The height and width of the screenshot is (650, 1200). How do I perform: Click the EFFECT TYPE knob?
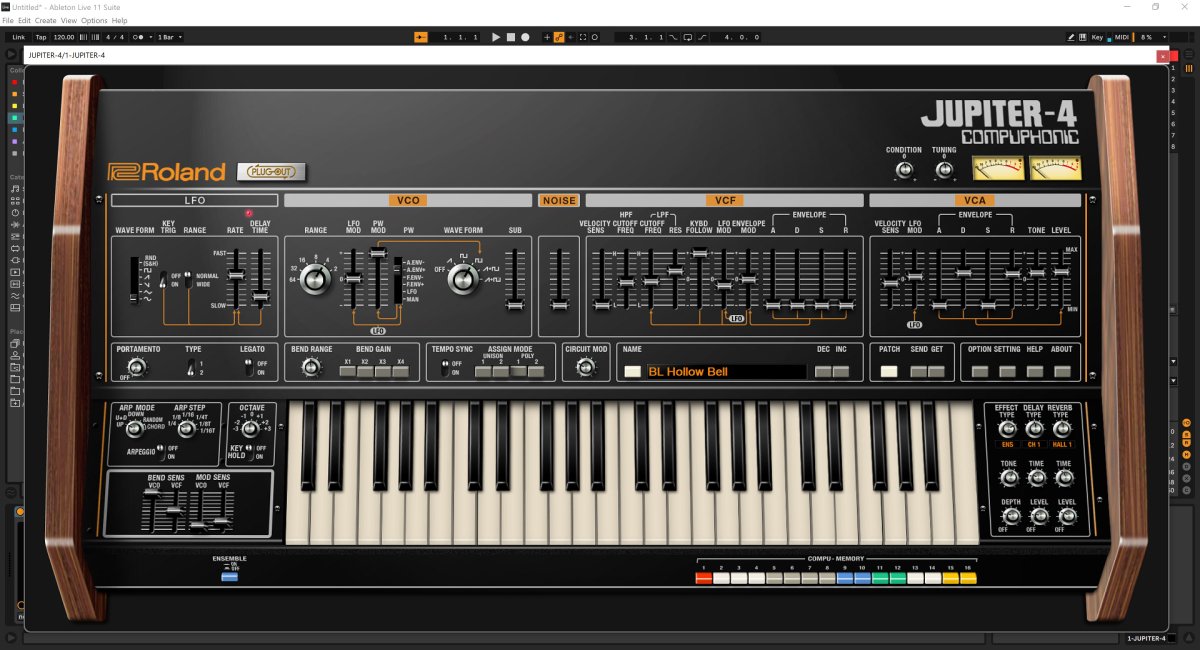tap(1007, 429)
